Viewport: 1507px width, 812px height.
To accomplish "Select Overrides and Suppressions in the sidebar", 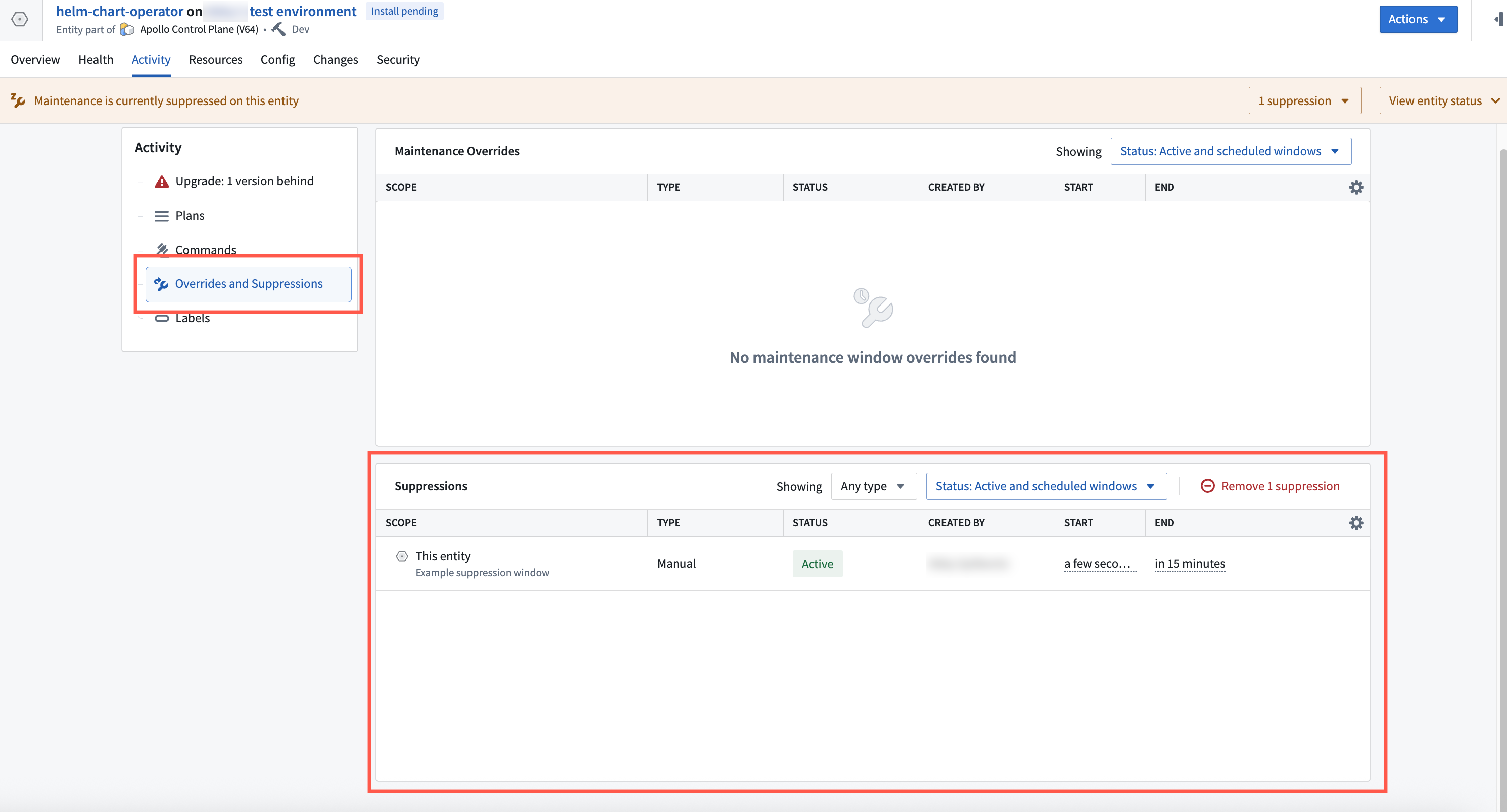I will click(248, 284).
